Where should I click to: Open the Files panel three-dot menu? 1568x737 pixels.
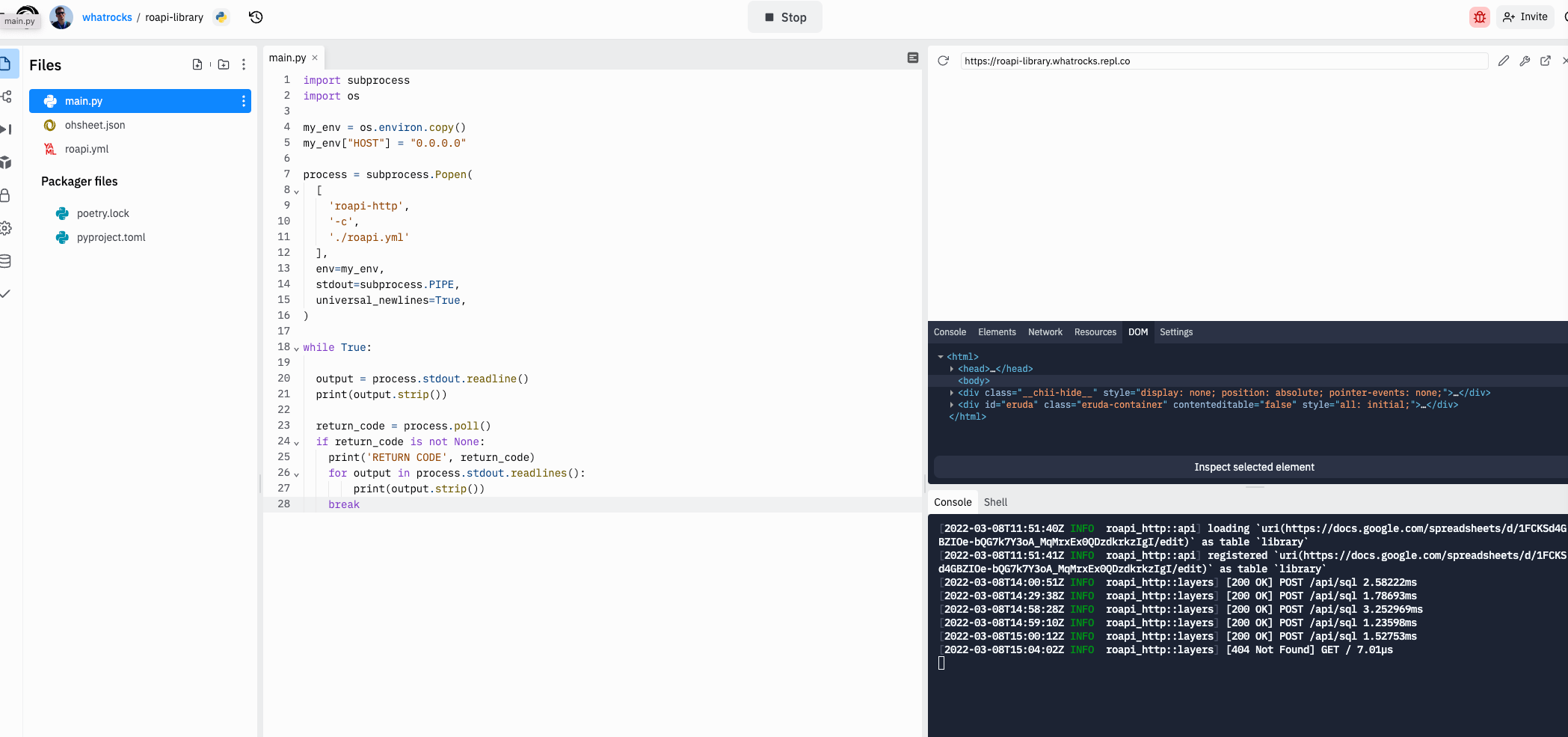coord(244,65)
